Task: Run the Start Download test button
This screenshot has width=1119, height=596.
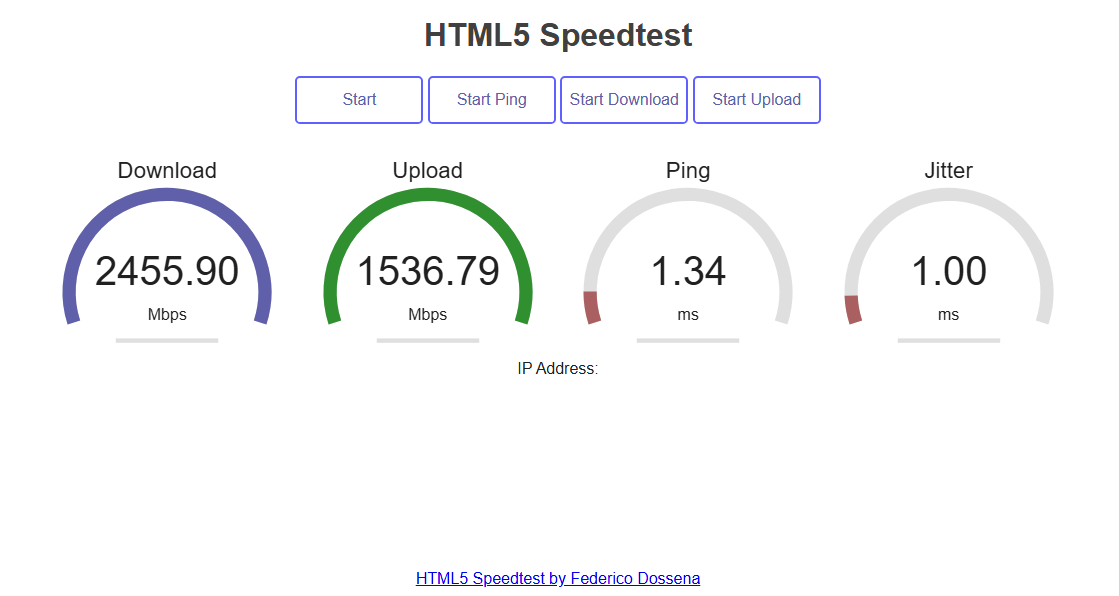Action: [624, 100]
